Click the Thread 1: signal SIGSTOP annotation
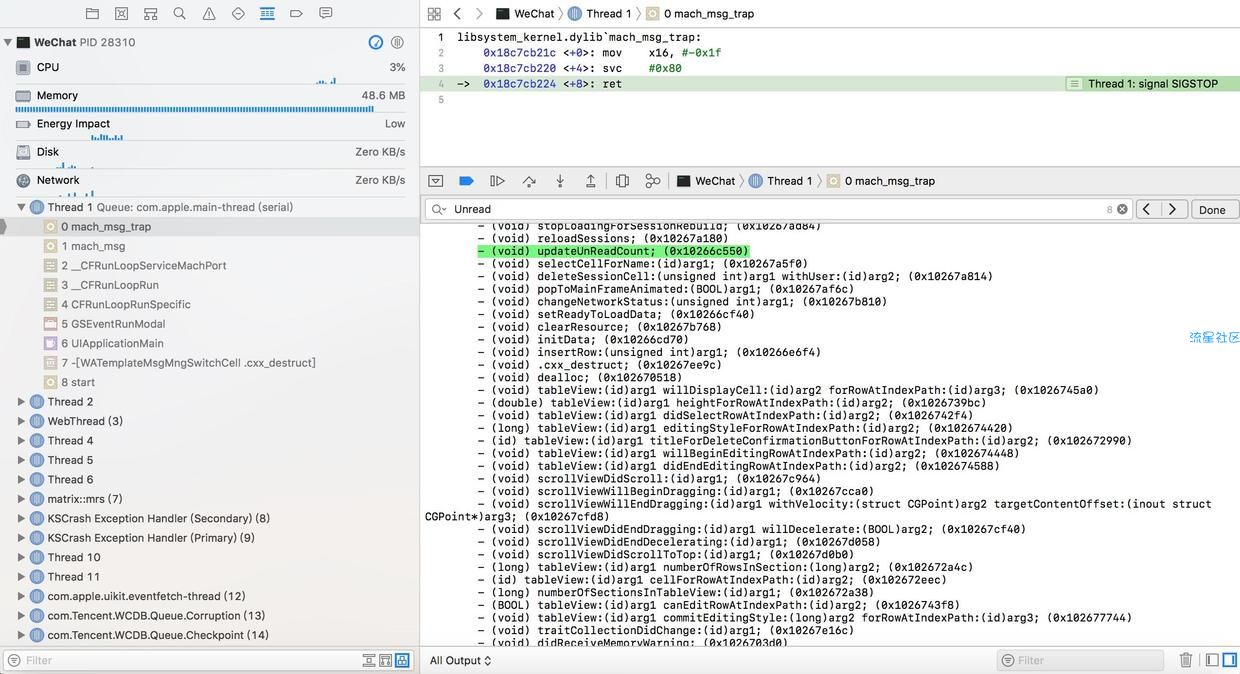1240x674 pixels. pos(1152,84)
